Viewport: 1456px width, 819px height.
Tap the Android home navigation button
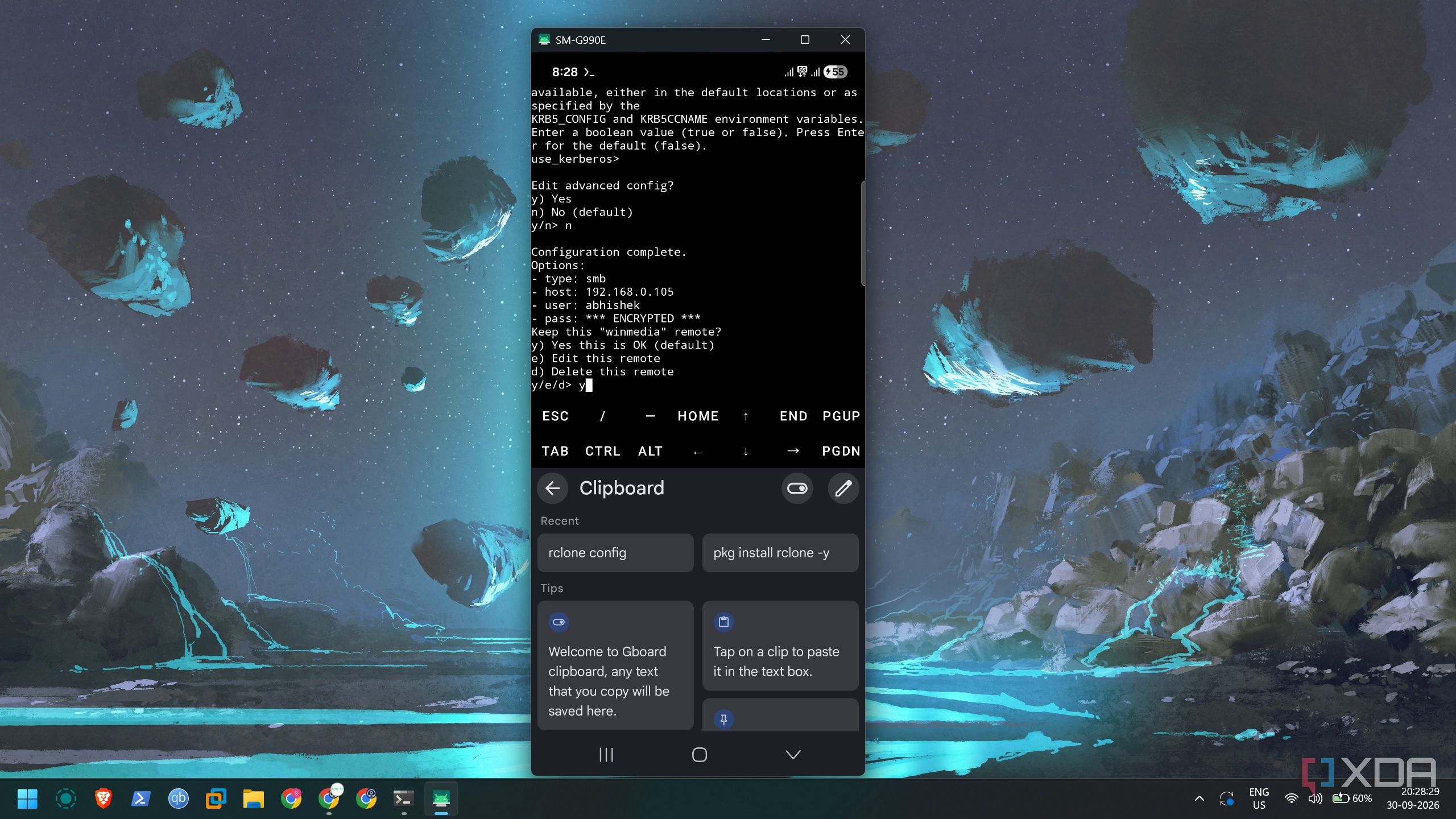click(700, 755)
